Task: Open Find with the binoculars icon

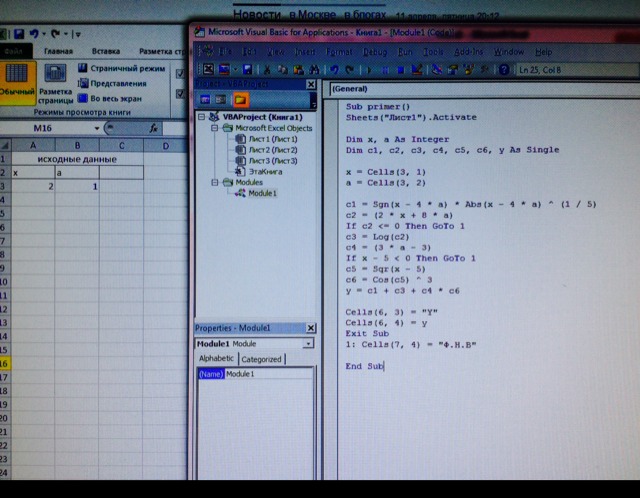Action: coord(313,70)
